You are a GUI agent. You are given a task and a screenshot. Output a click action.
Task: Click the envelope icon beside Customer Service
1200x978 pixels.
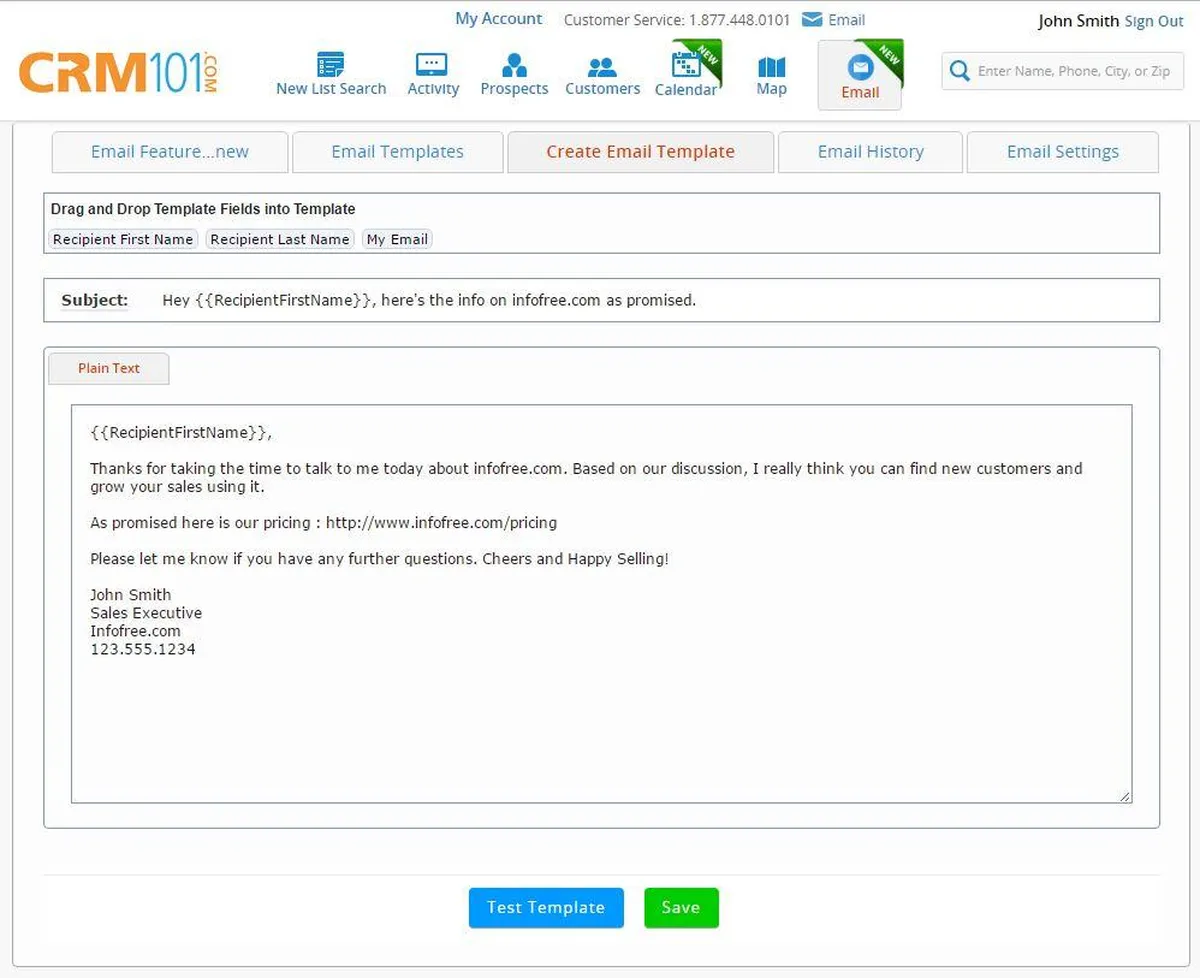coord(812,19)
